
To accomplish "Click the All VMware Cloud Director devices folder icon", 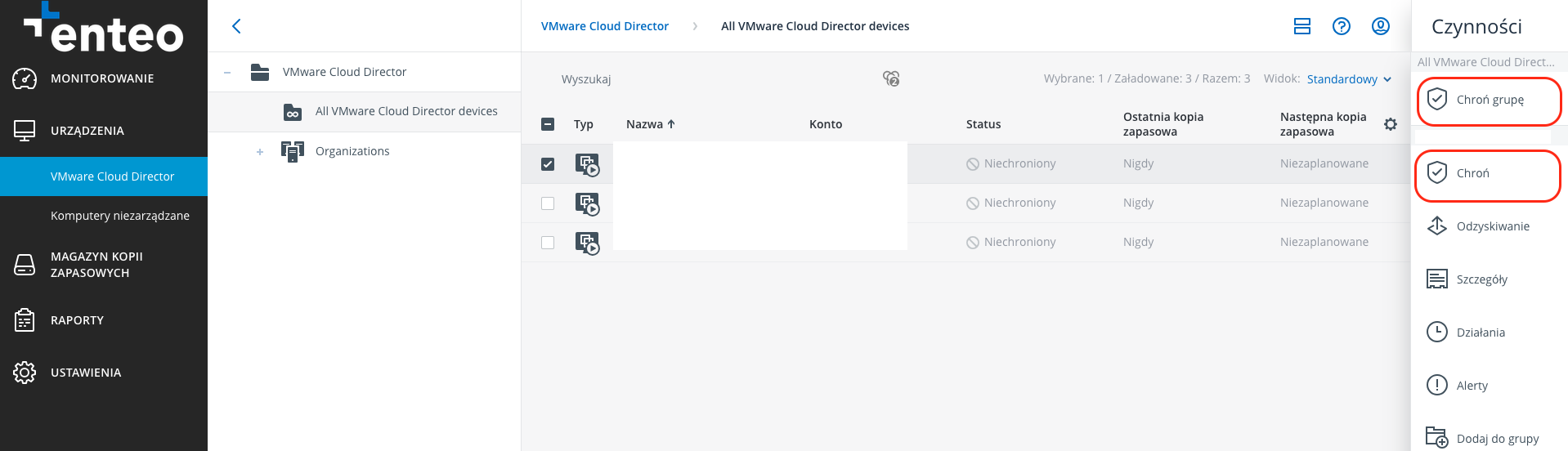I will [293, 112].
